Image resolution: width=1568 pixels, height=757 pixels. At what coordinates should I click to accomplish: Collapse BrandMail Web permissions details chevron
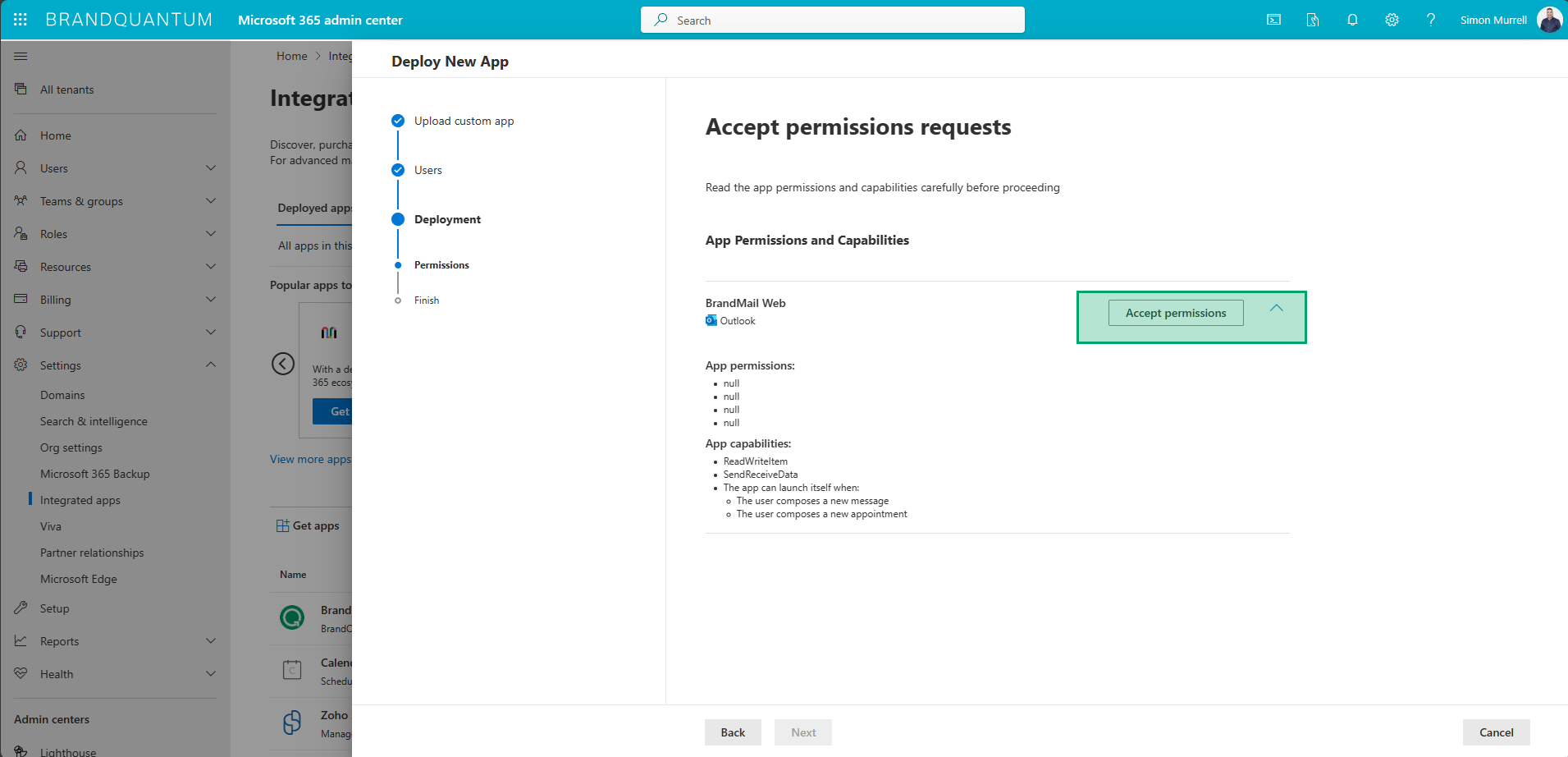pos(1277,308)
